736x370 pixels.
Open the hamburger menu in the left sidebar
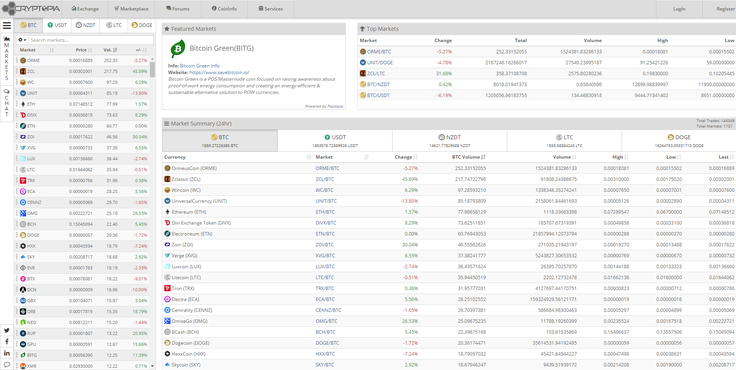(7, 25)
